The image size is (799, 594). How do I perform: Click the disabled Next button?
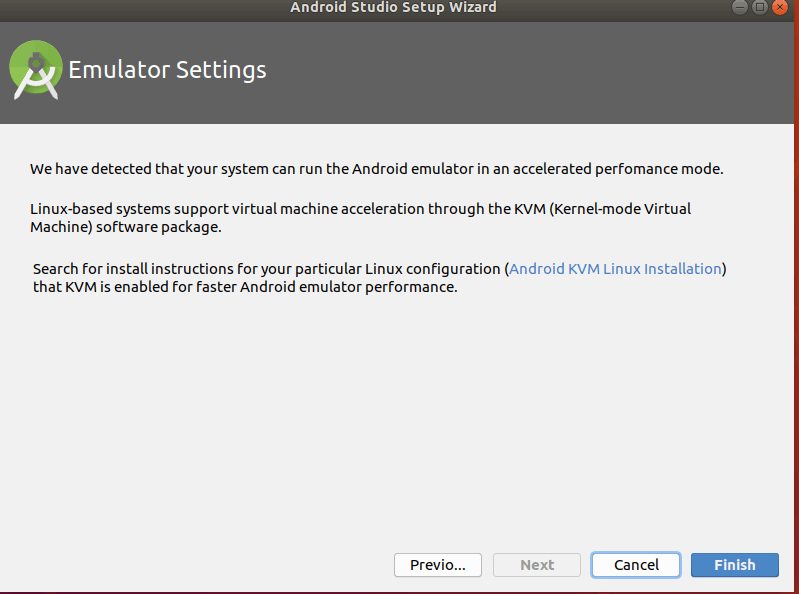(537, 565)
